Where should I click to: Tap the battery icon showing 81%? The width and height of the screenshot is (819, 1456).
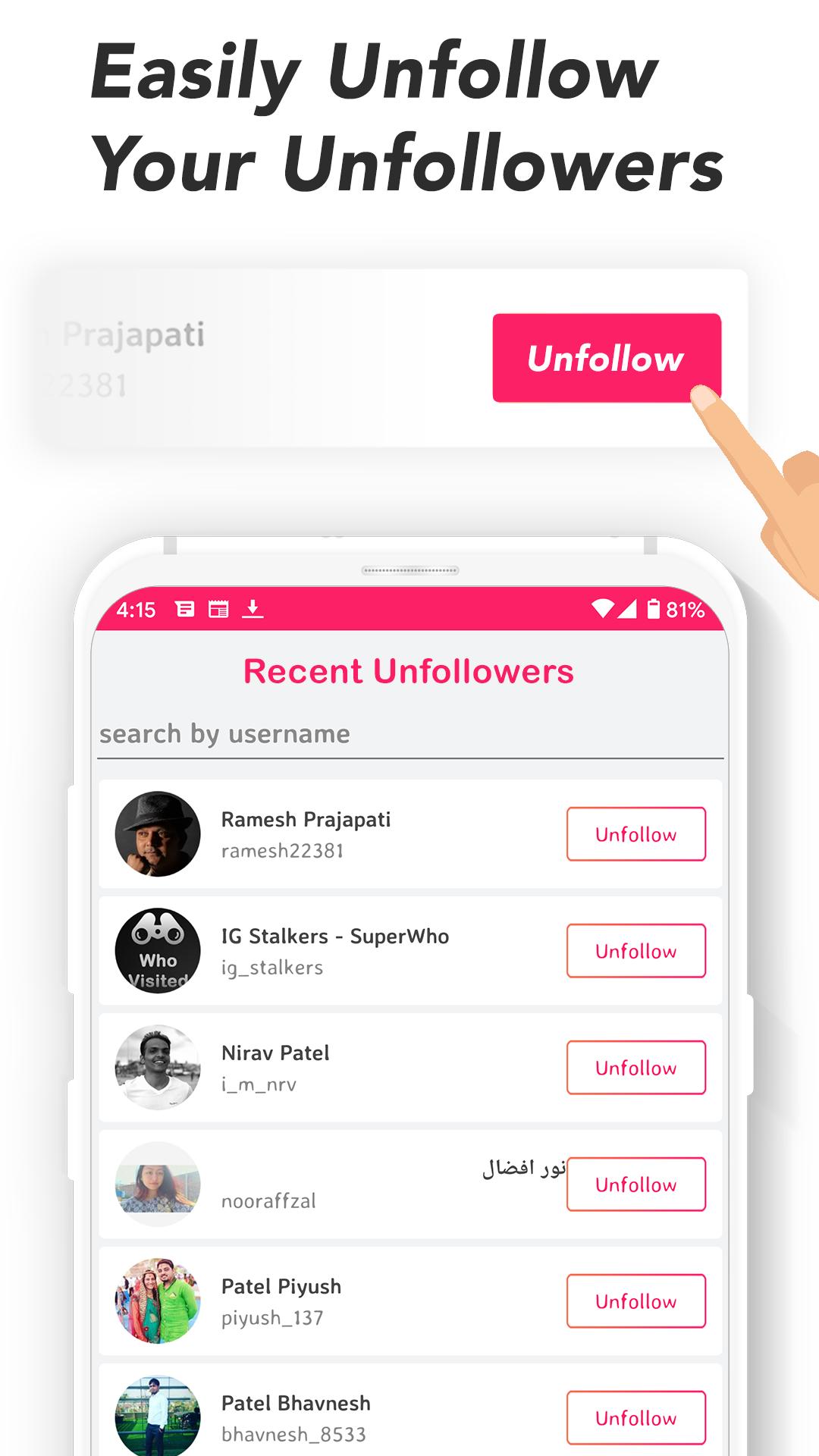click(654, 609)
